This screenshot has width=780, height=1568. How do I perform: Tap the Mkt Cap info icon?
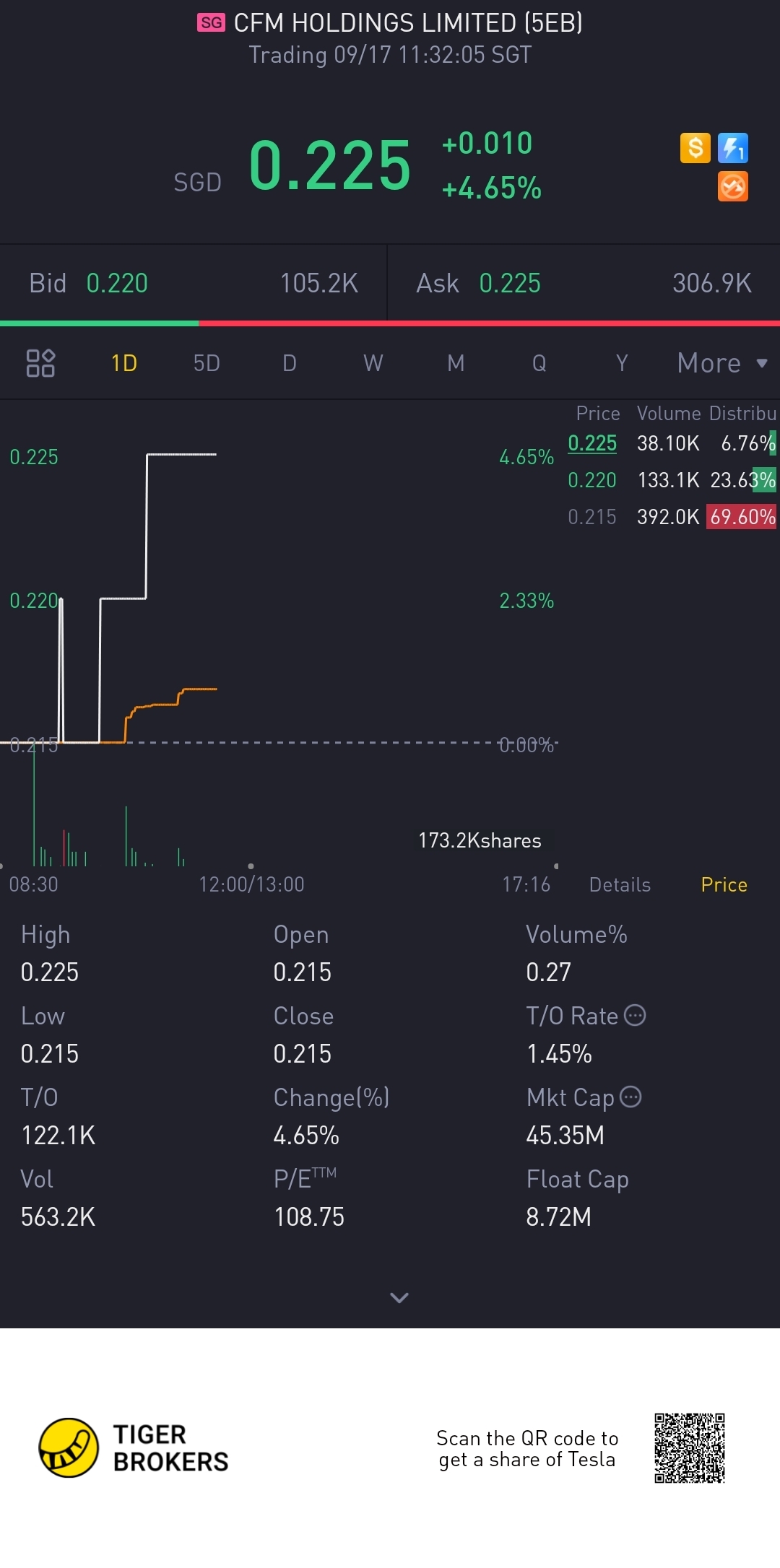630,1097
